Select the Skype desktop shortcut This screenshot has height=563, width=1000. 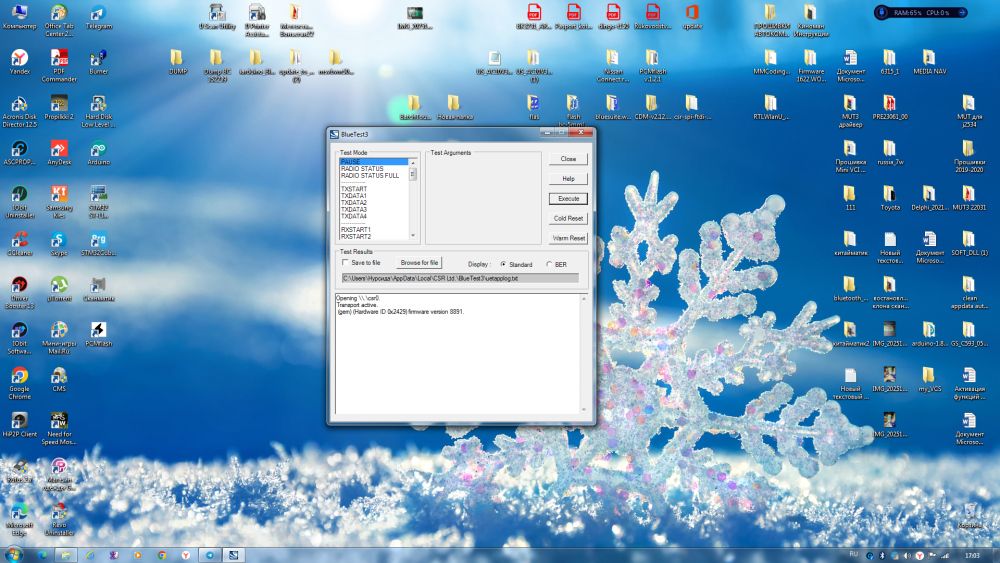click(x=59, y=244)
